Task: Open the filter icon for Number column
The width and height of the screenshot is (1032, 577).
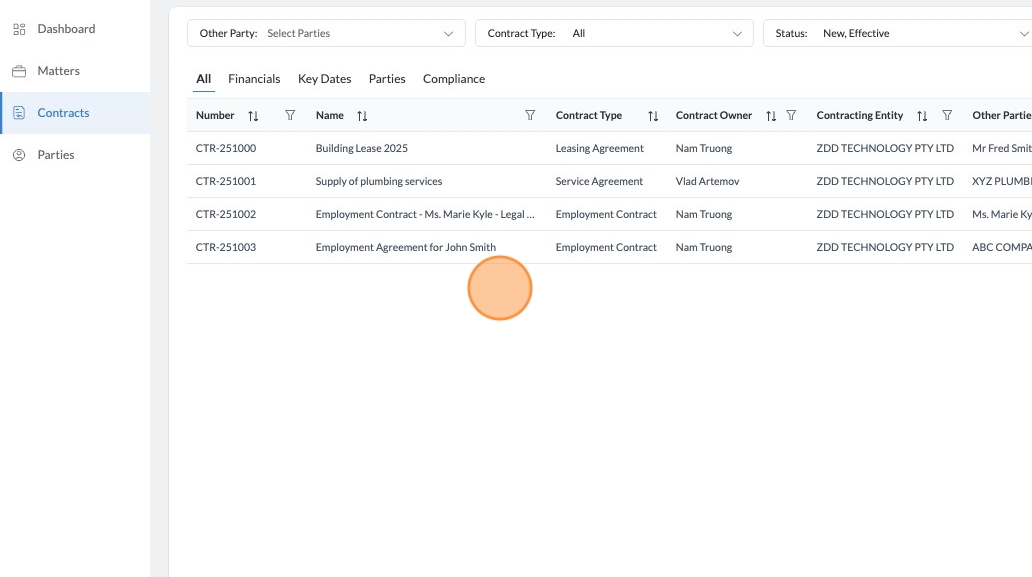Action: pyautogui.click(x=290, y=116)
